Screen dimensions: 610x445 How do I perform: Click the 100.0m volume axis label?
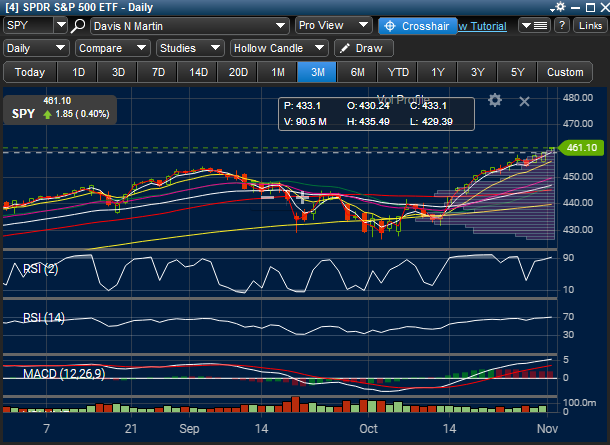pyautogui.click(x=579, y=403)
